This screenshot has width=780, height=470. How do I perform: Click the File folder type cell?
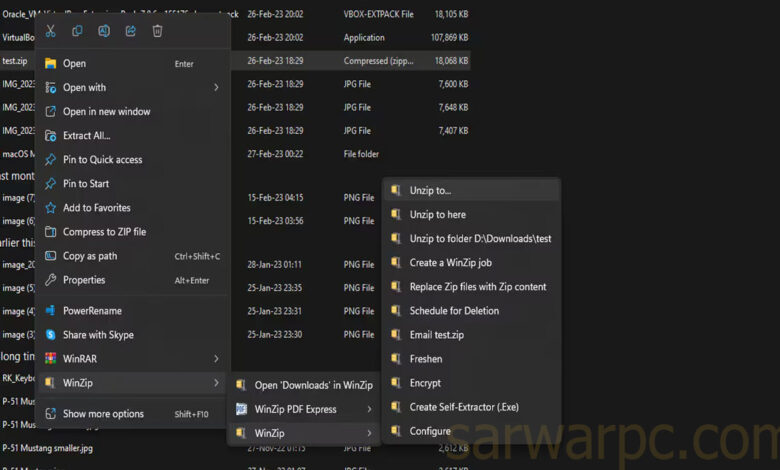click(361, 154)
